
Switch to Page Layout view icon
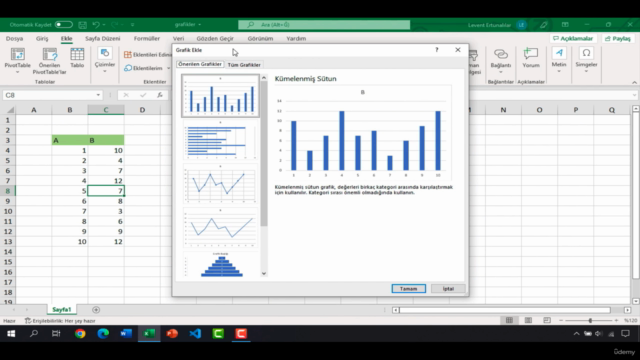point(528,320)
